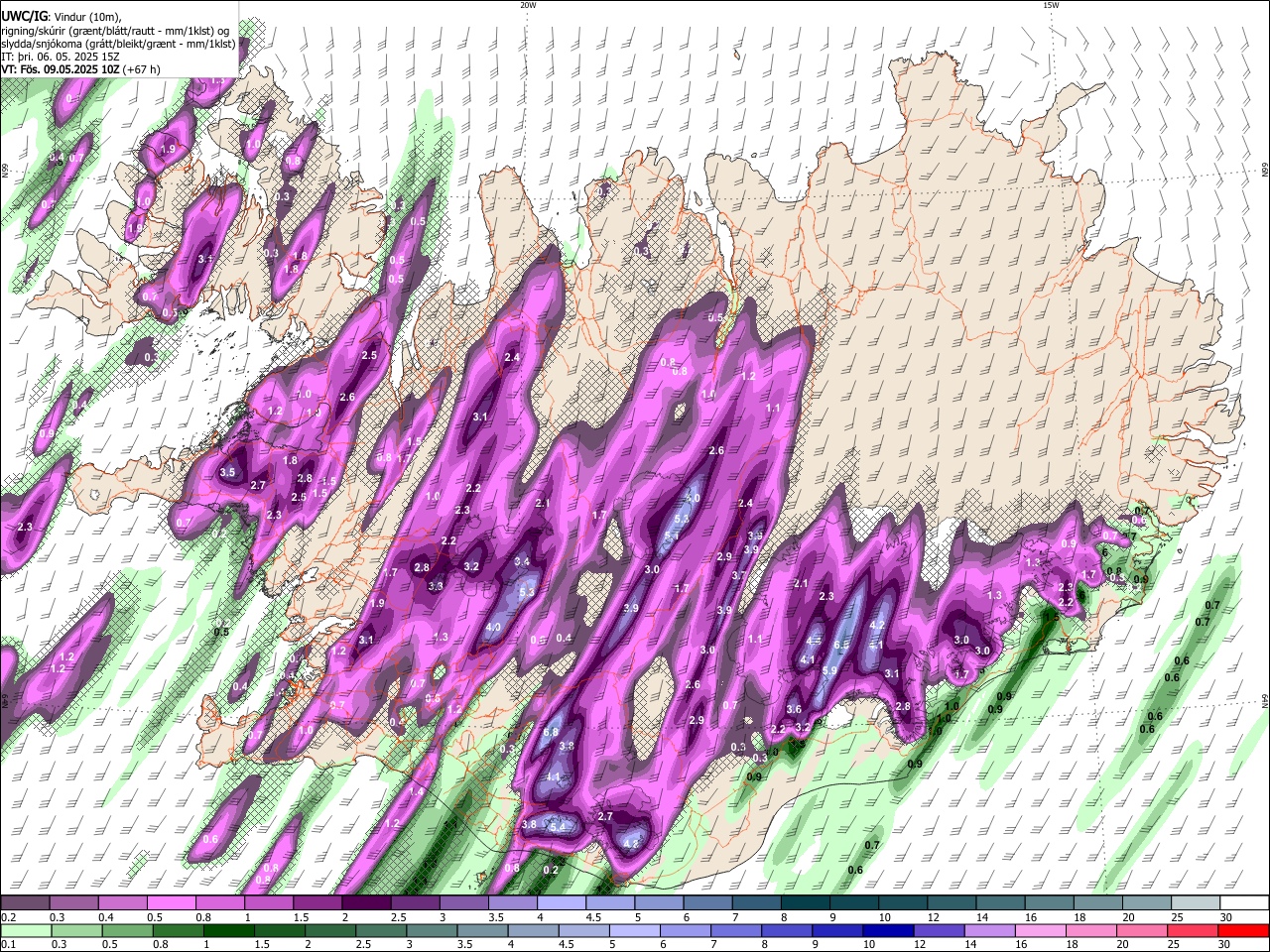This screenshot has height=952, width=1270.
Task: Select lower scale swatch between 0.1 and 0.3
Action: click(x=27, y=930)
